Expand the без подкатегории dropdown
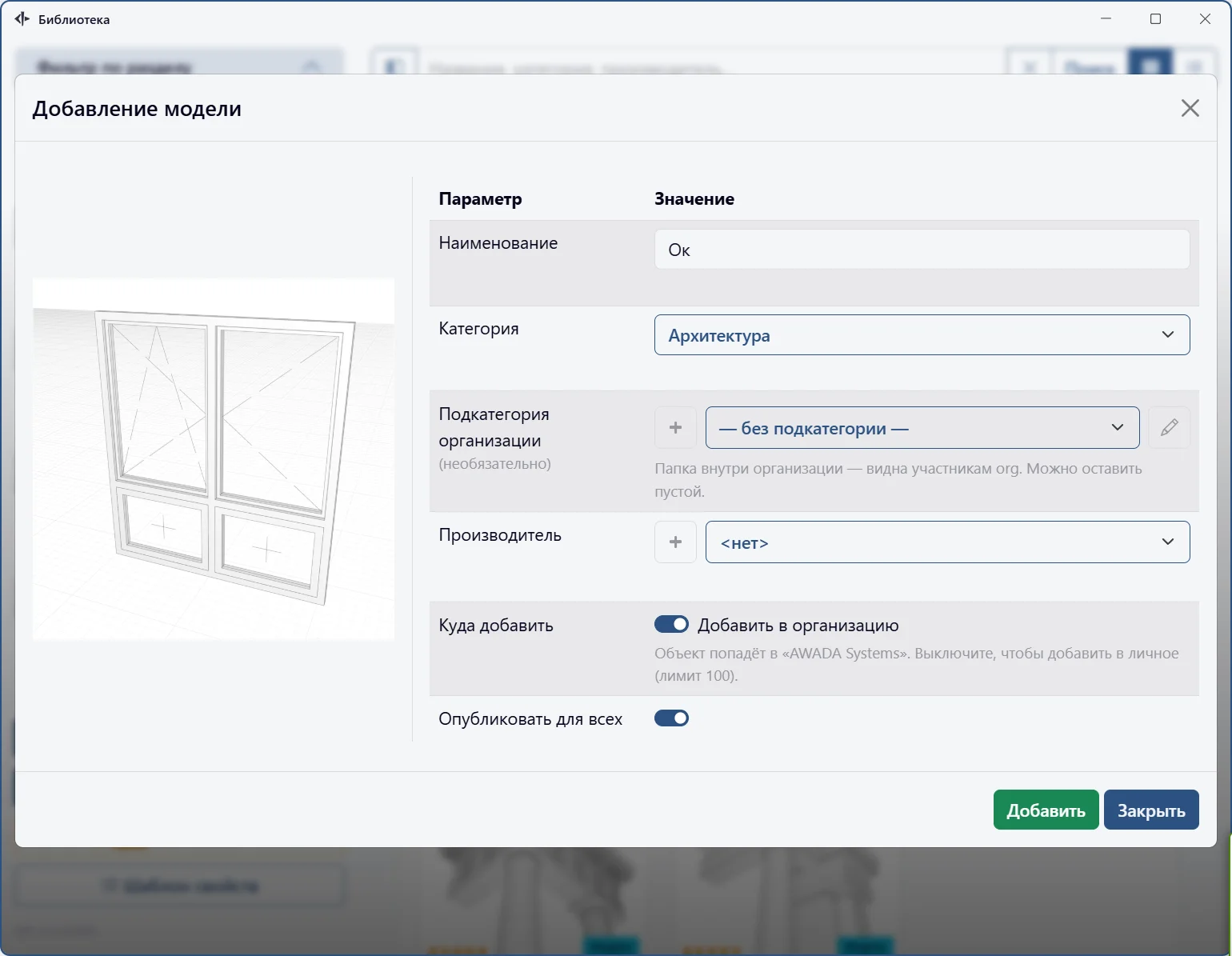This screenshot has width=1232, height=956. click(x=922, y=428)
